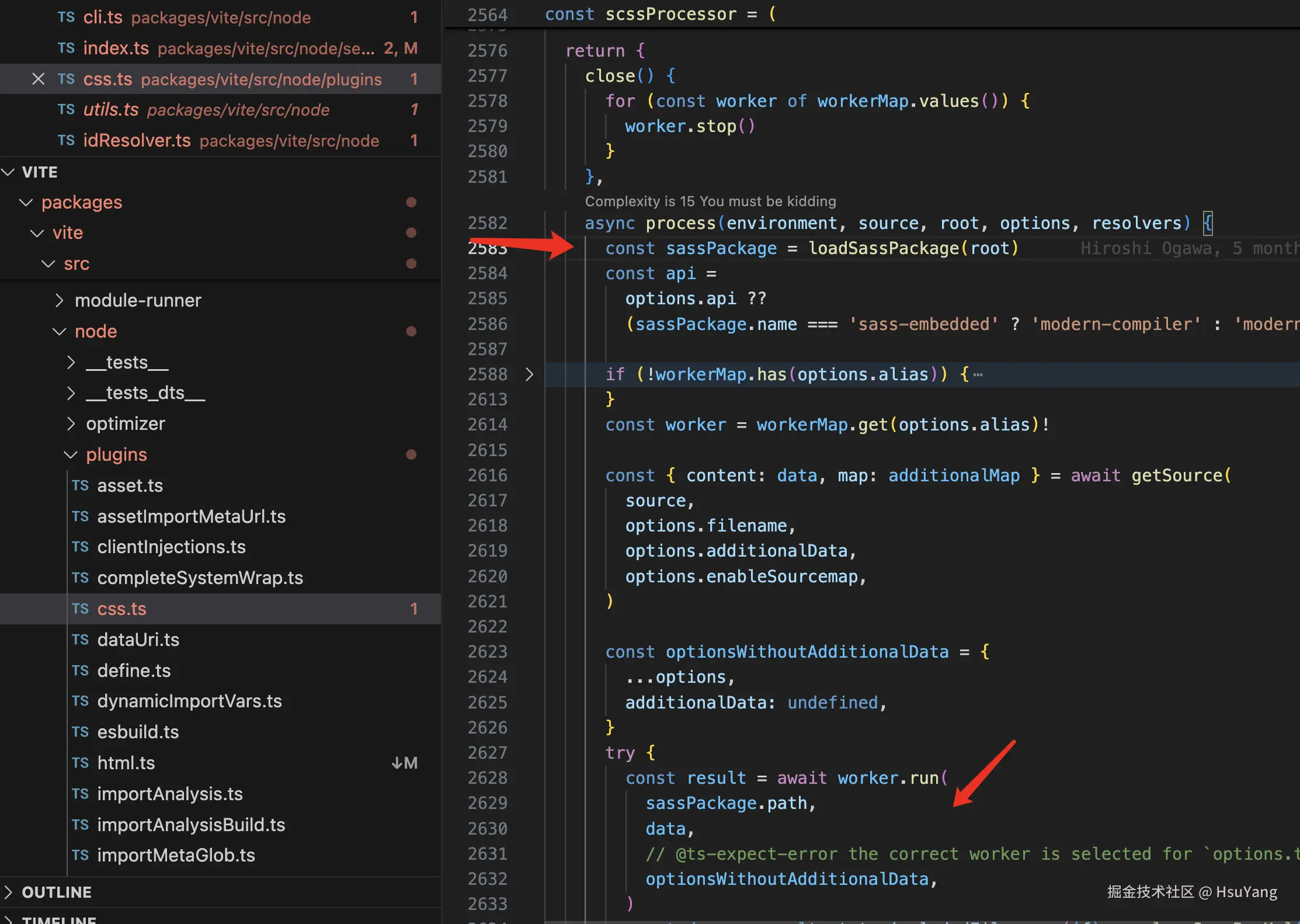Click the TS icon beside cli.ts
1300x924 pixels.
point(66,18)
